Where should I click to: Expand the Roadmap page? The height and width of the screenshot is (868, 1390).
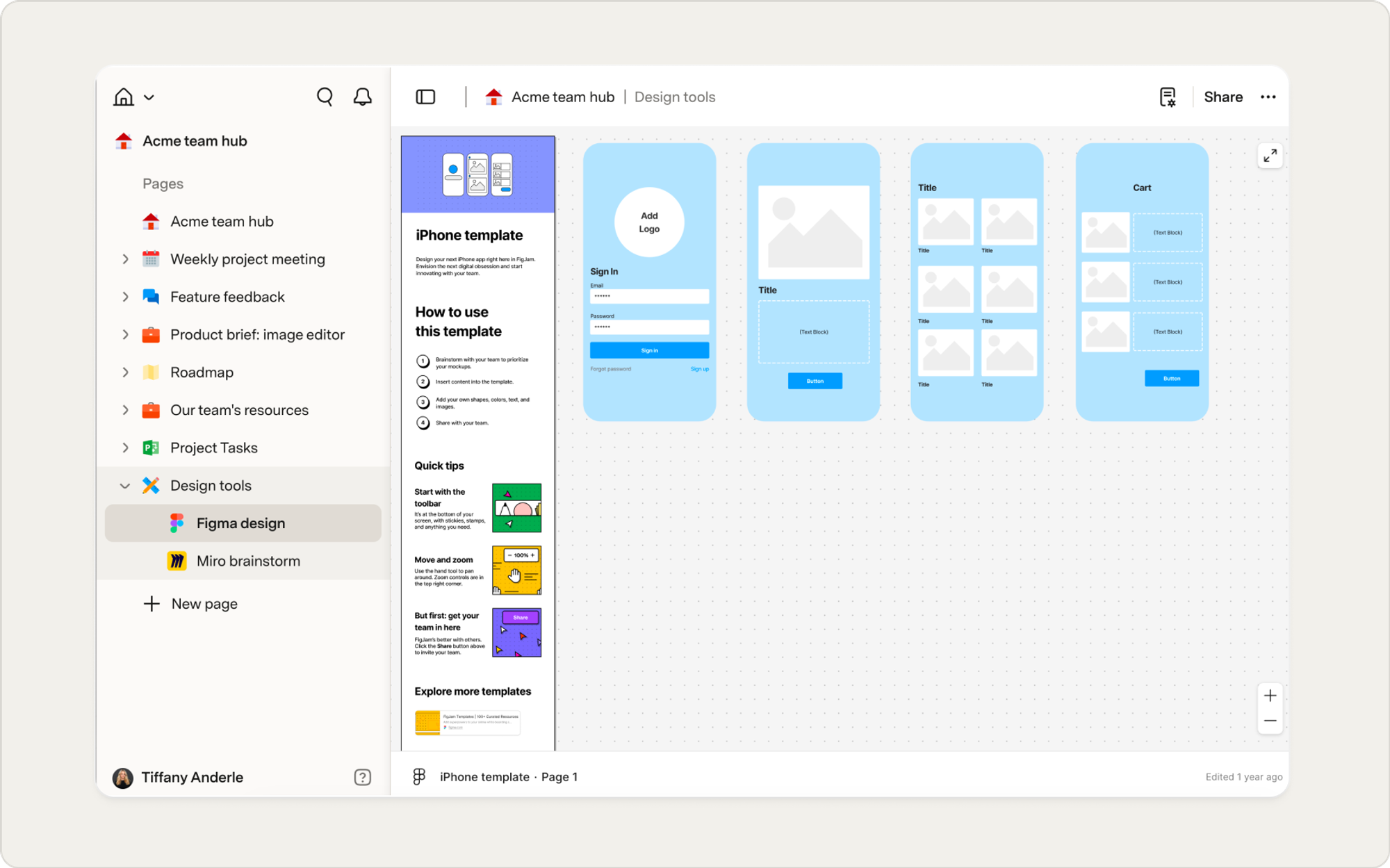coord(125,372)
